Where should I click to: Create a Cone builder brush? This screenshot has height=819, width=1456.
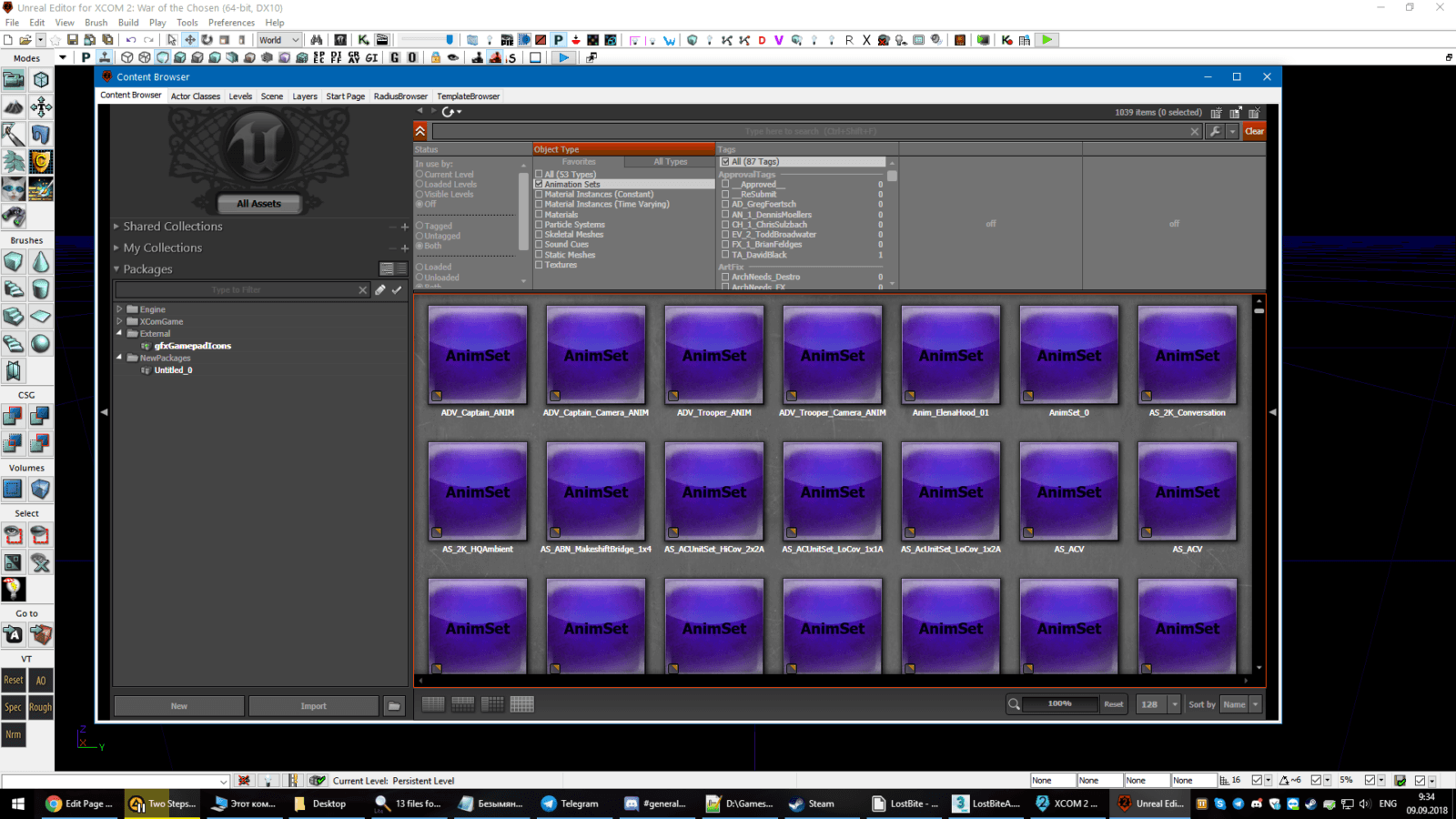[41, 262]
